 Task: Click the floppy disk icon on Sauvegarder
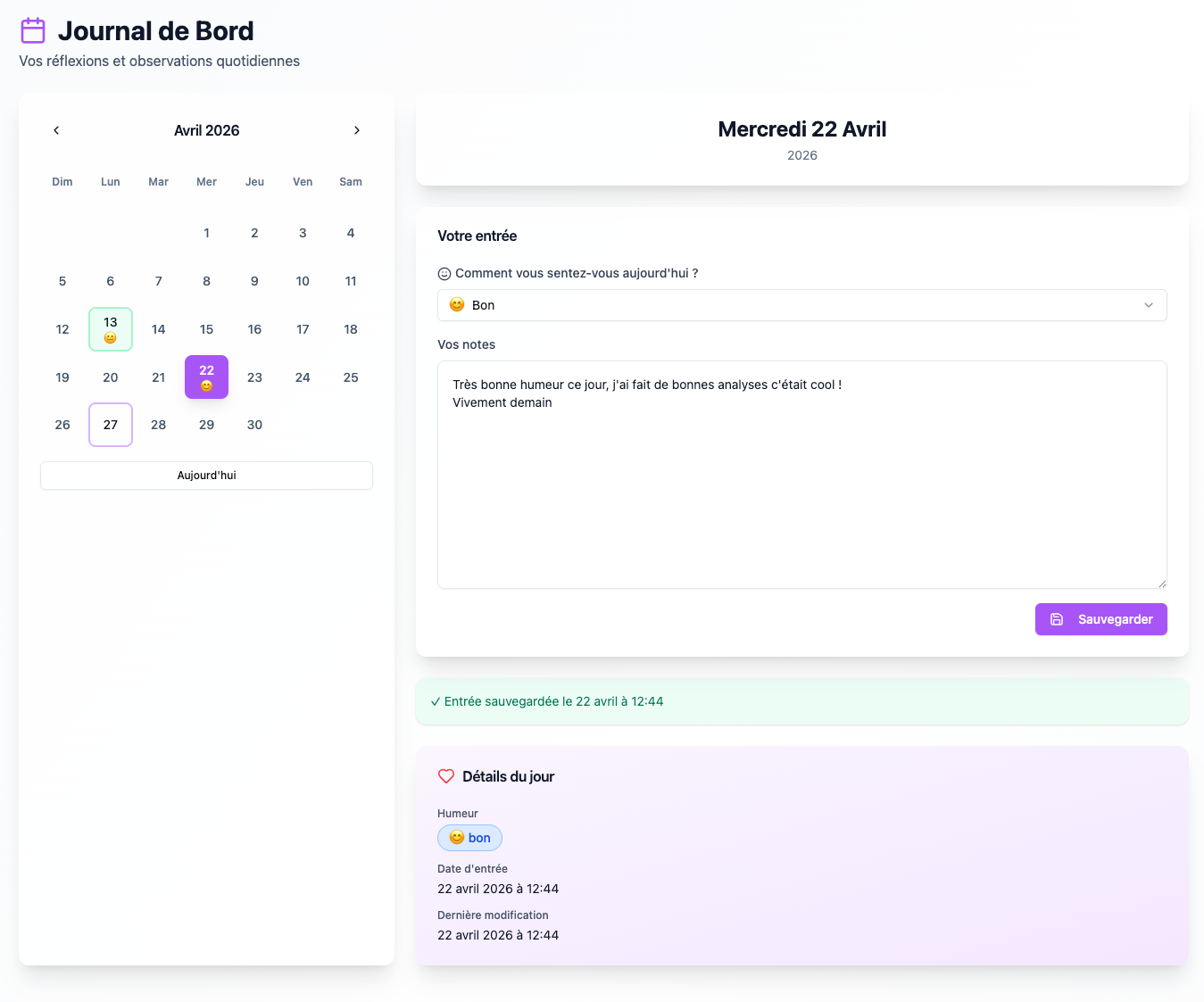[x=1057, y=619]
